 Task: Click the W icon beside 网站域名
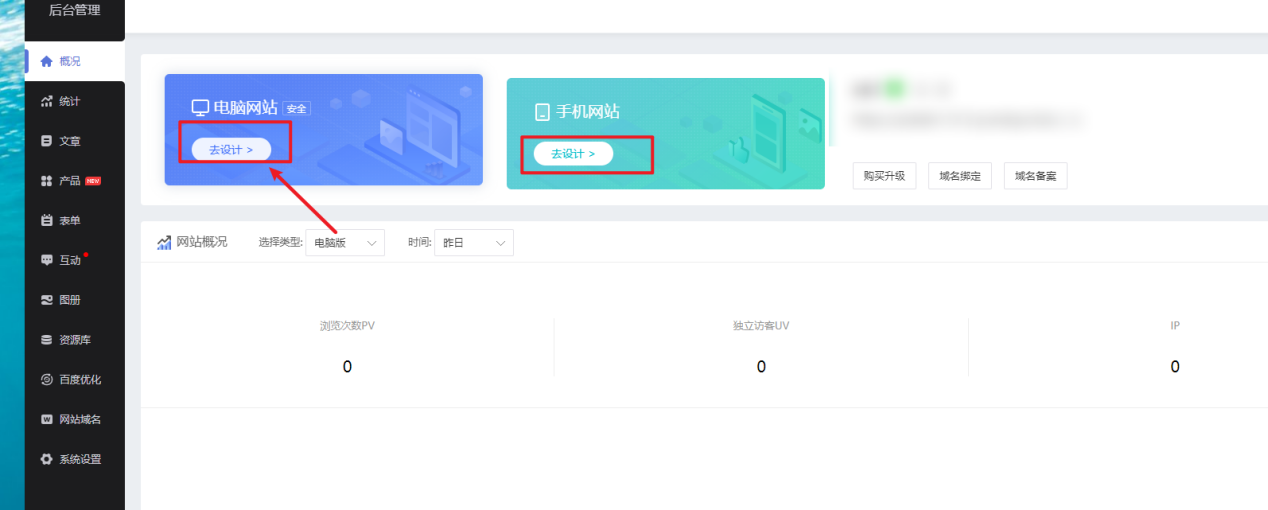46,420
